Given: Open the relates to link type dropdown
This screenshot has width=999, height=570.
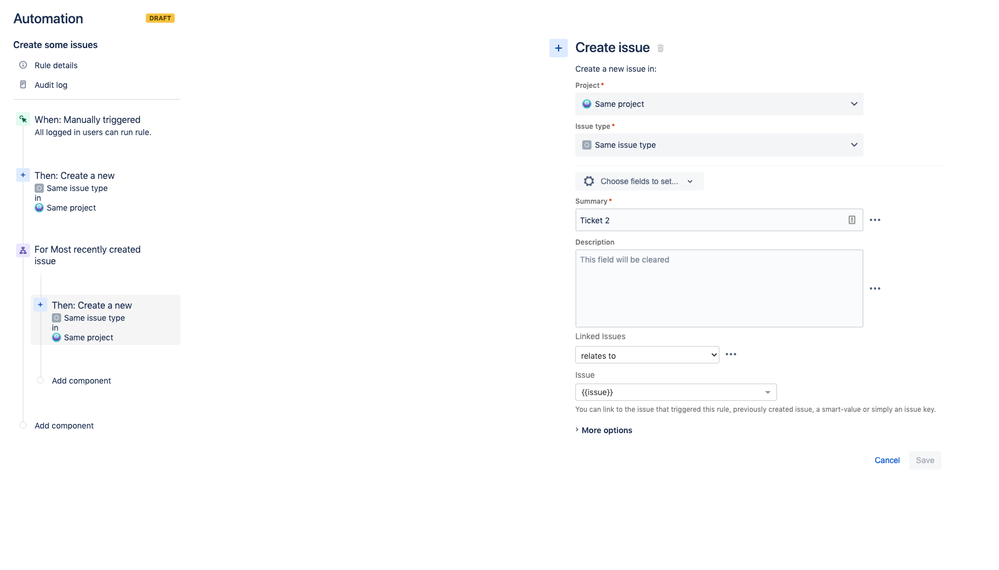Looking at the screenshot, I should 647,355.
